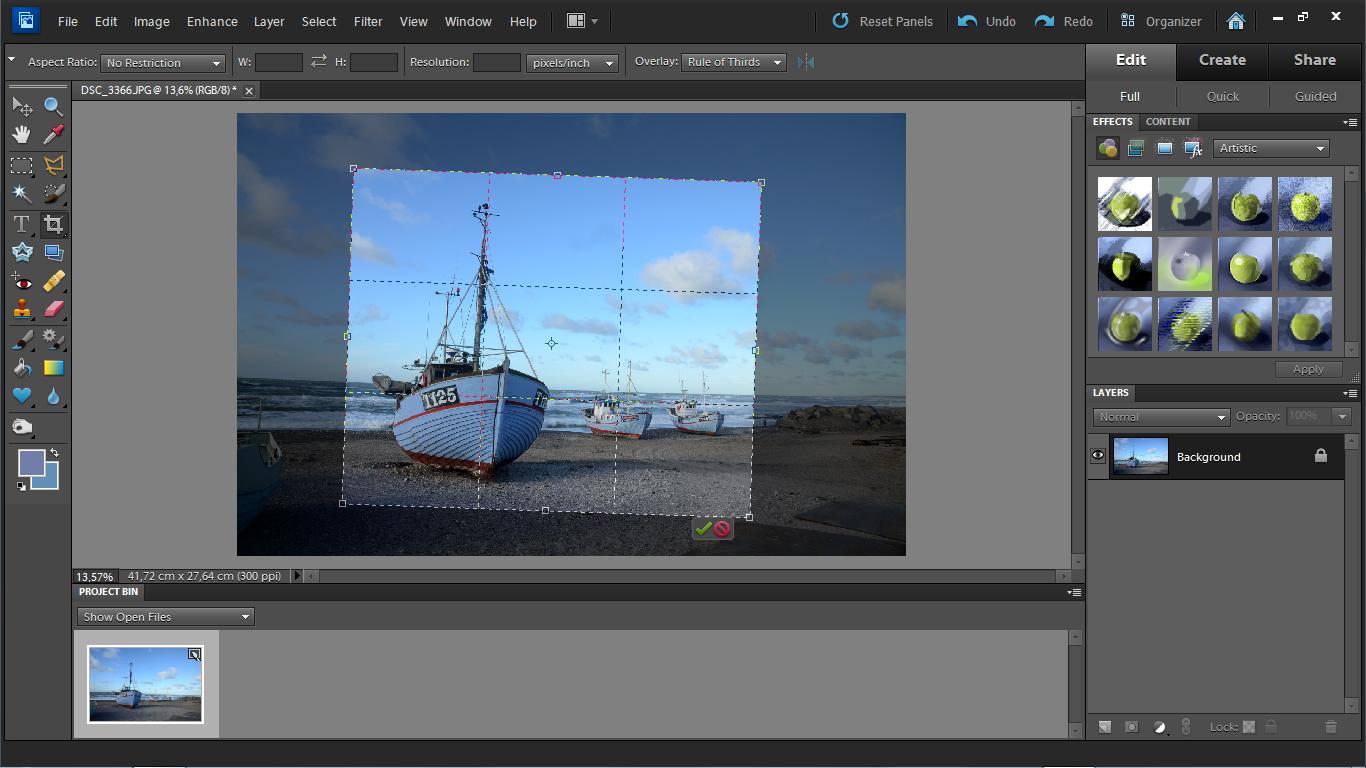Click the Reset Panels button
Image resolution: width=1366 pixels, height=768 pixels.
883,21
